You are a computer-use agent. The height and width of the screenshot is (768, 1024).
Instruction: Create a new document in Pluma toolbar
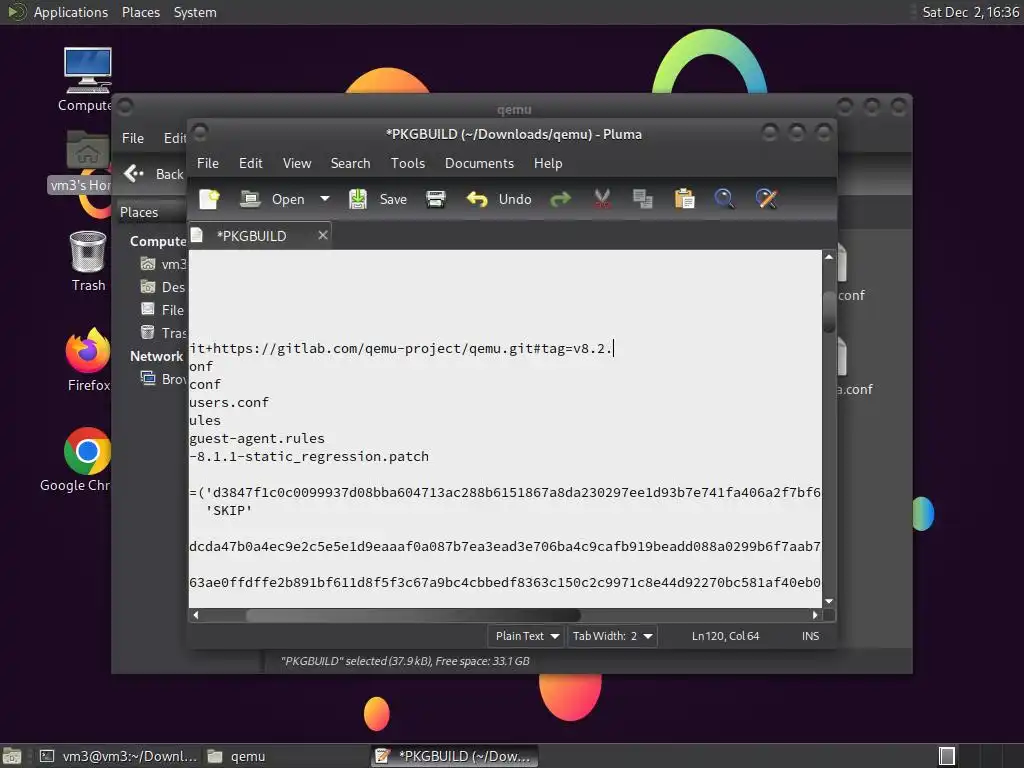click(209, 199)
